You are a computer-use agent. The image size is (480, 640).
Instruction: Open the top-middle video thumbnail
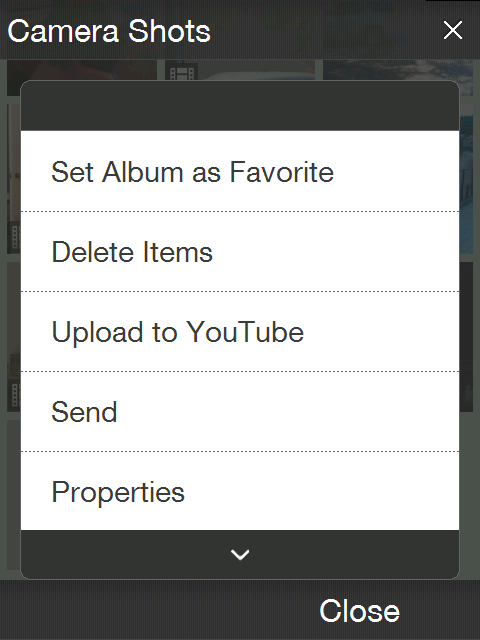[x=240, y=70]
